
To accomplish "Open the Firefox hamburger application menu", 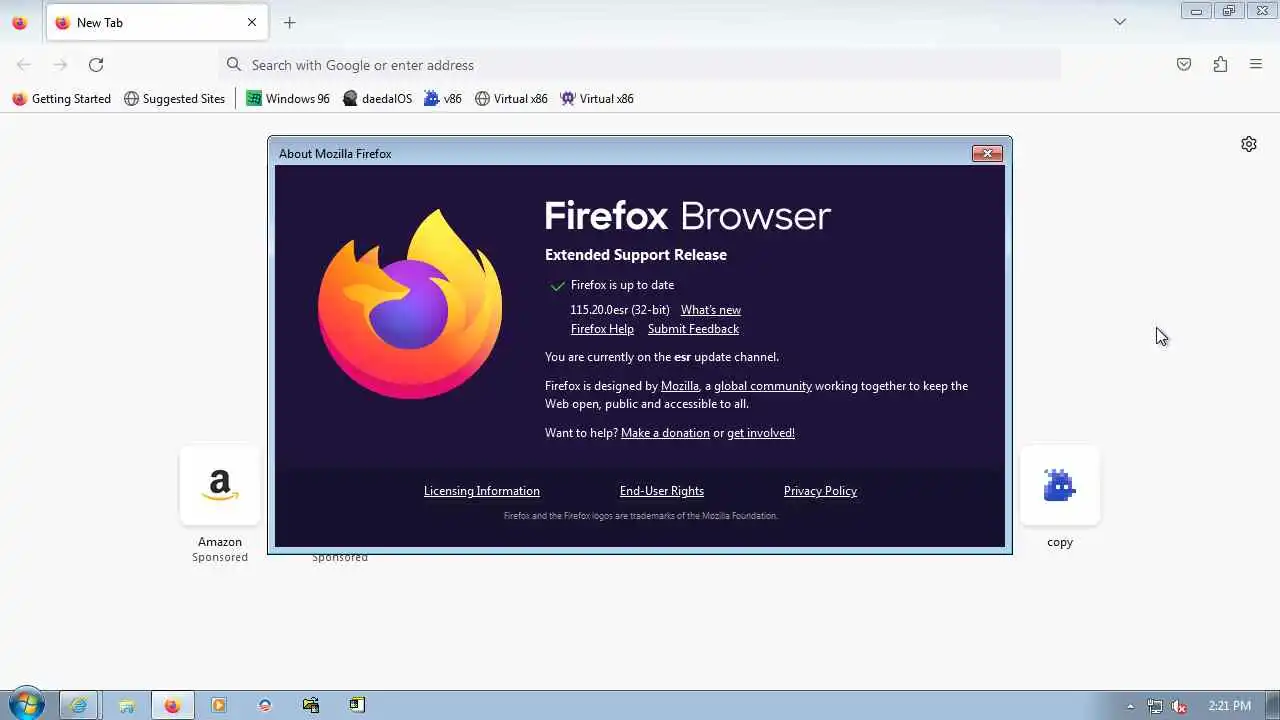I will [1256, 65].
